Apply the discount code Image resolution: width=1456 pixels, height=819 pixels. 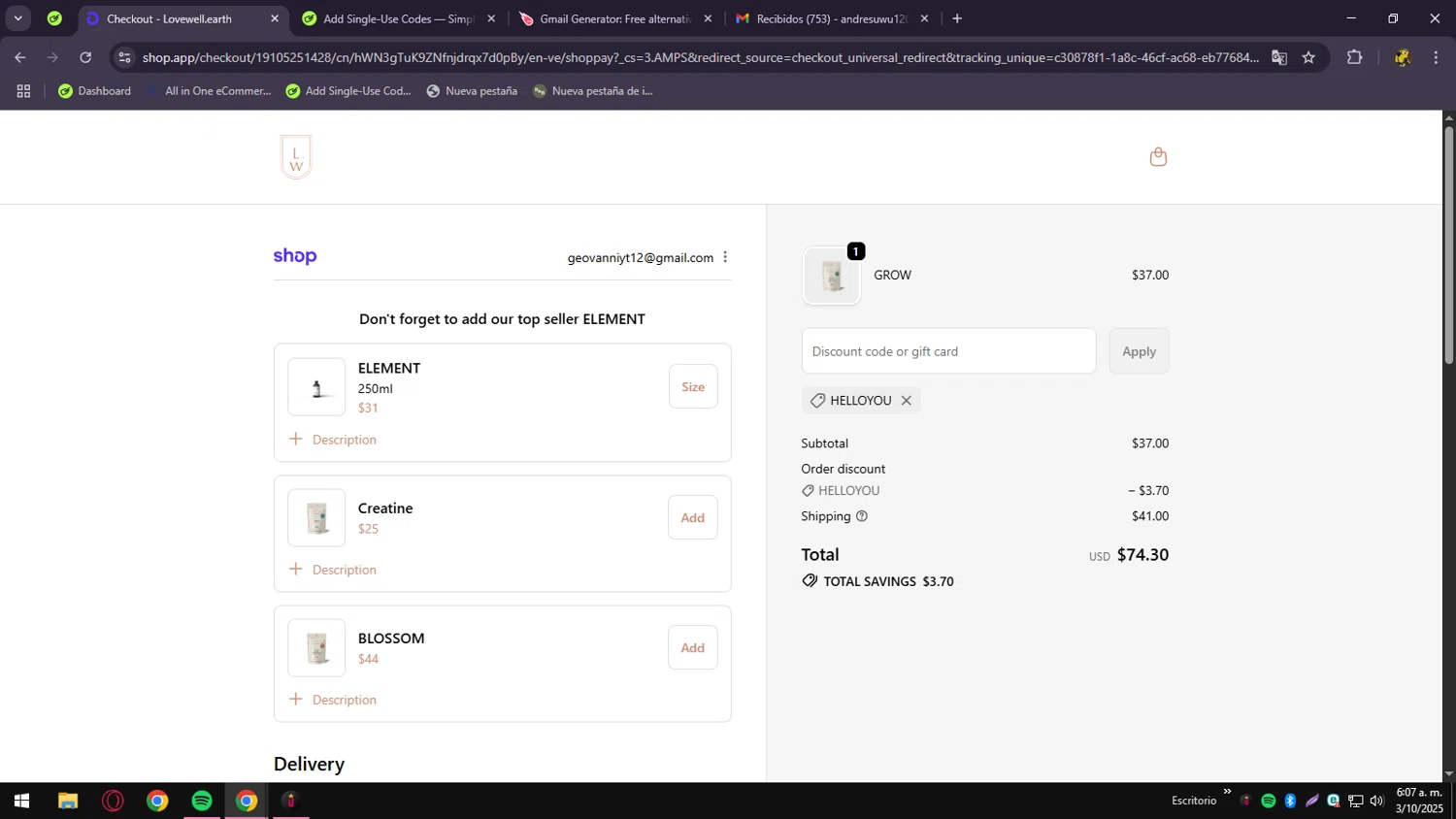1139,351
